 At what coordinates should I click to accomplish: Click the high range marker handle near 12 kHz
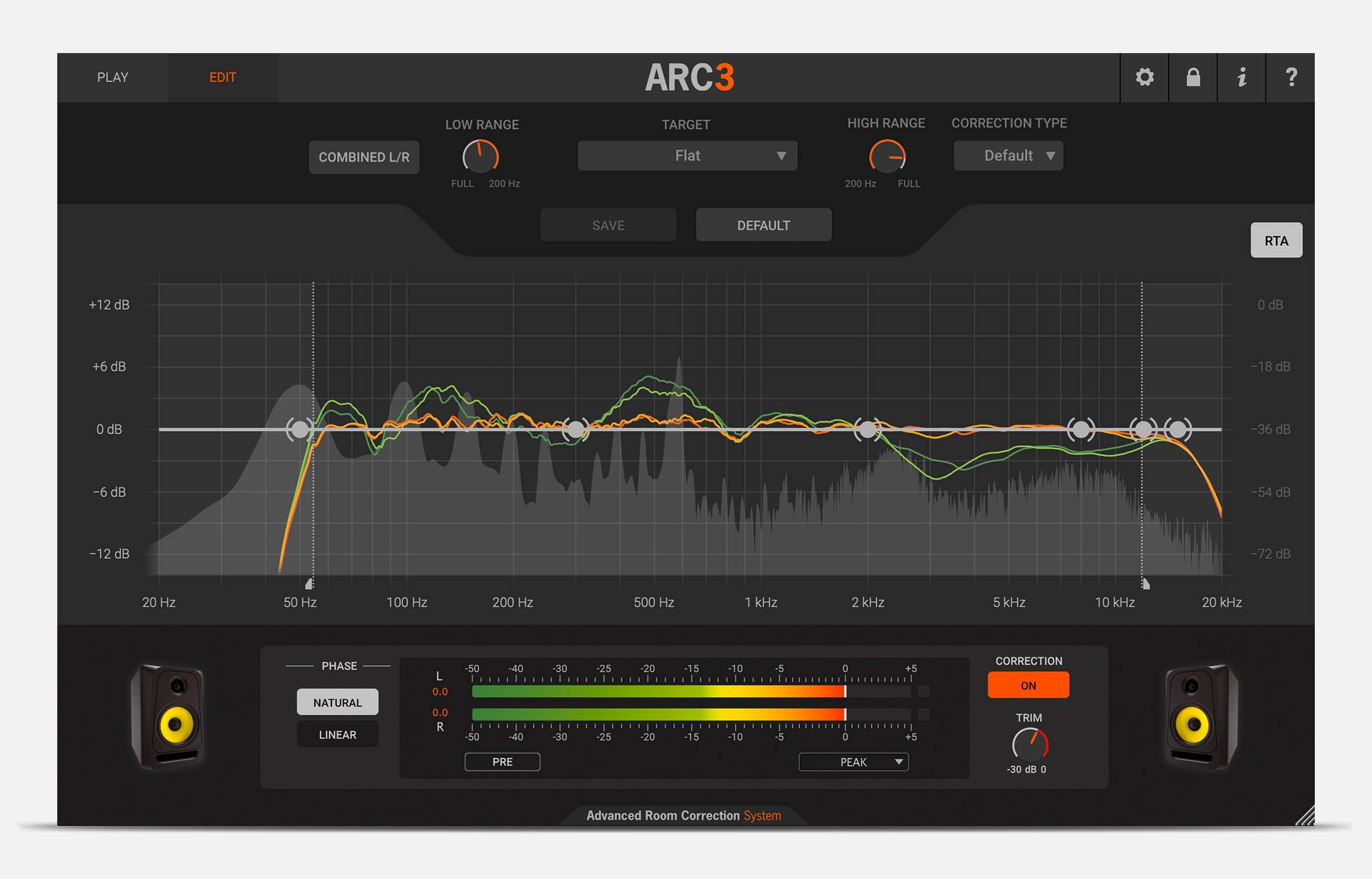[1145, 584]
